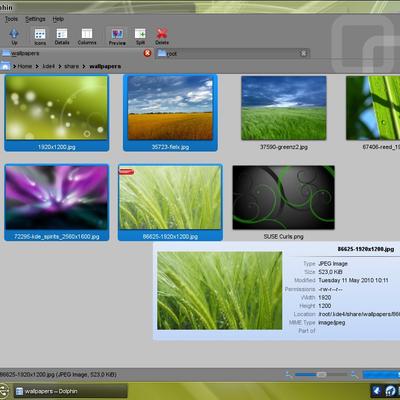The image size is (400, 400).
Task: Click wallpapers in the breadcrumb path
Action: 105,66
